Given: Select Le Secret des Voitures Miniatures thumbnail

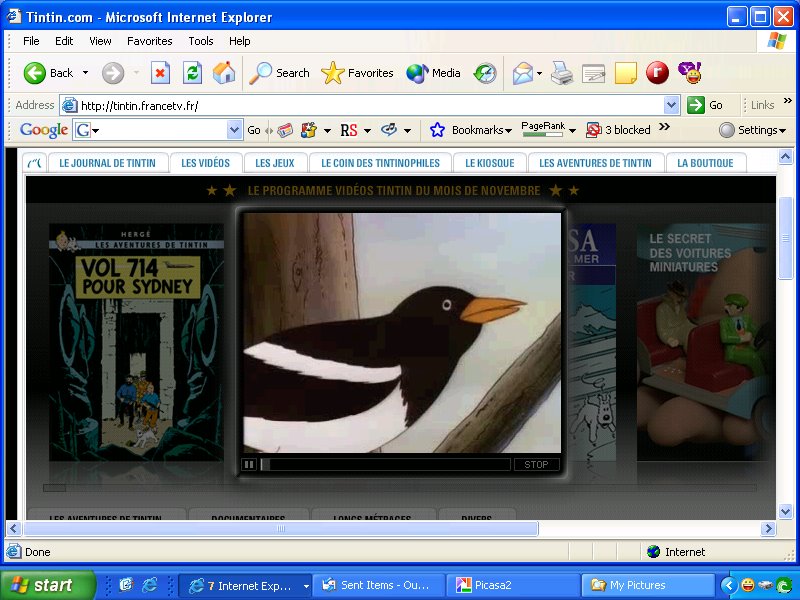Looking at the screenshot, I should (704, 342).
